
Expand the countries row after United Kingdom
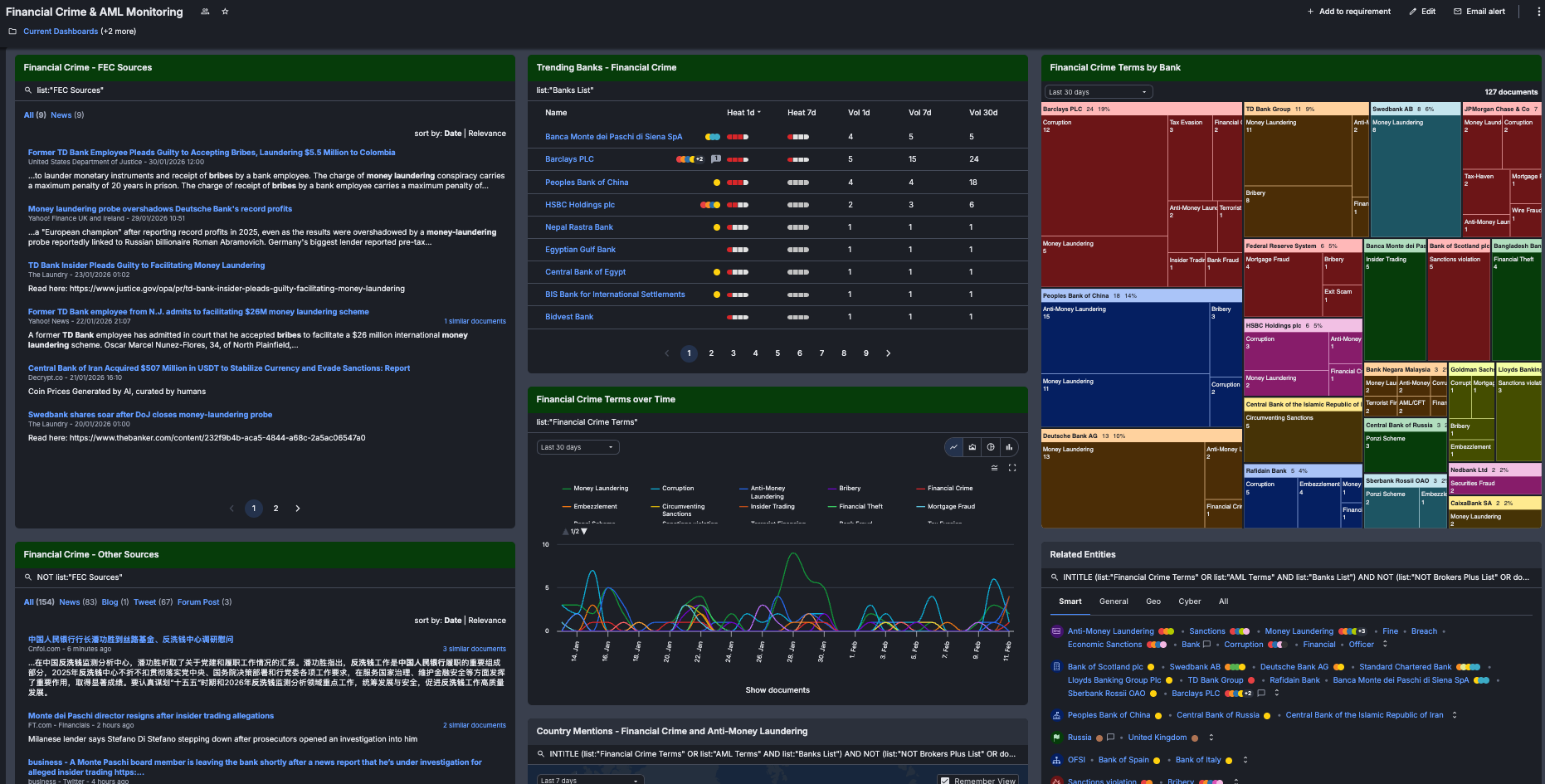1211,738
